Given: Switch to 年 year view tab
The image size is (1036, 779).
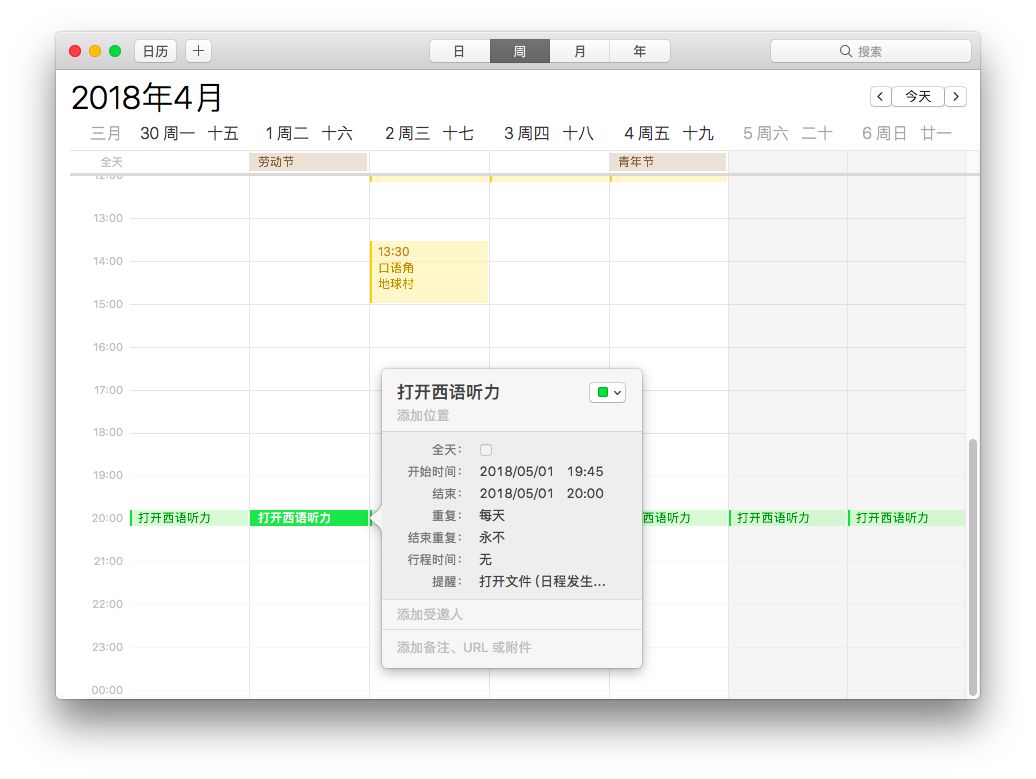Looking at the screenshot, I should coord(639,51).
